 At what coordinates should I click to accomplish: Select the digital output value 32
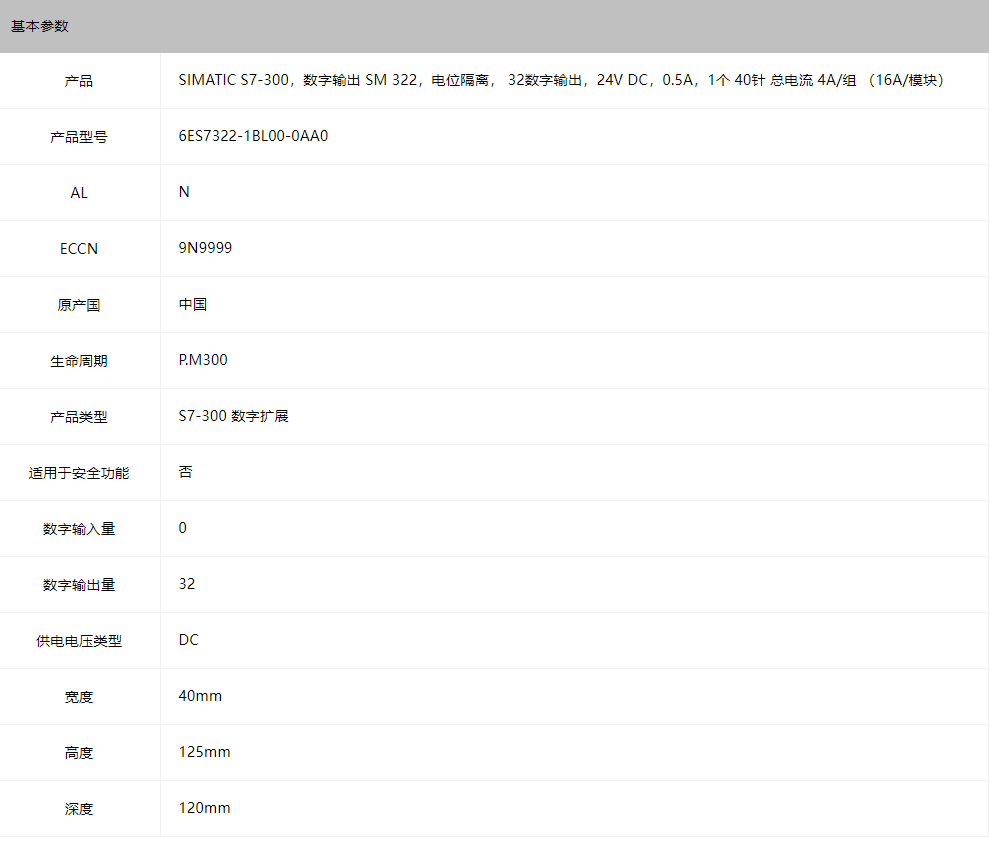pos(187,584)
